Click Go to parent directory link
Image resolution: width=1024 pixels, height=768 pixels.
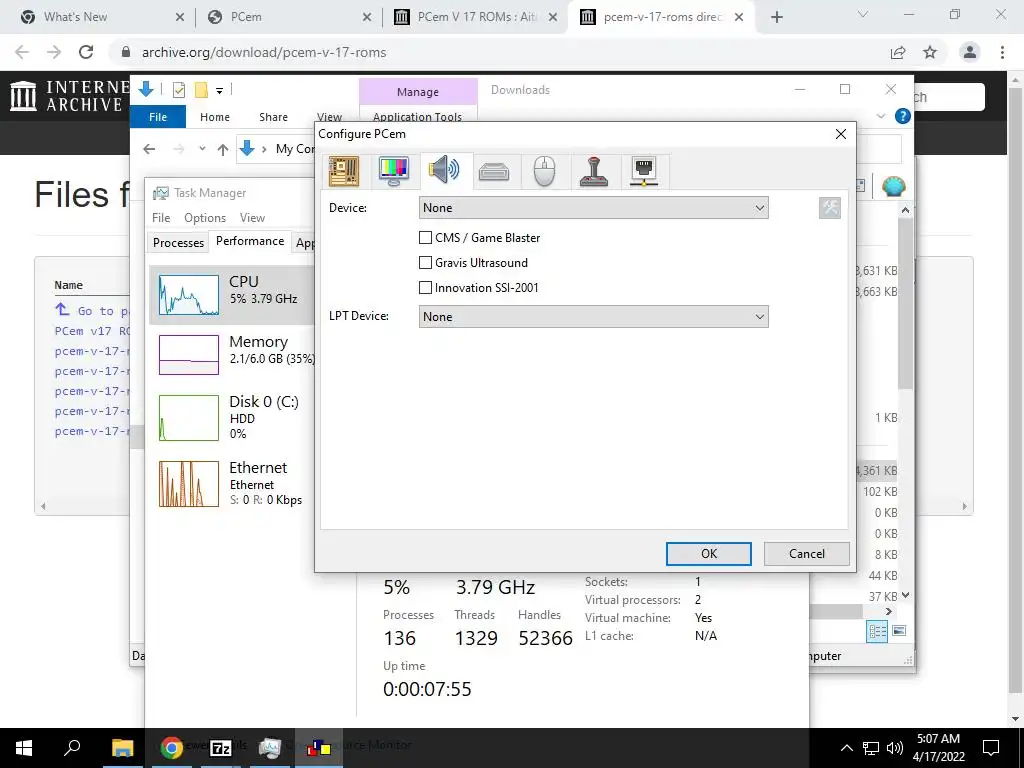[x=92, y=310]
